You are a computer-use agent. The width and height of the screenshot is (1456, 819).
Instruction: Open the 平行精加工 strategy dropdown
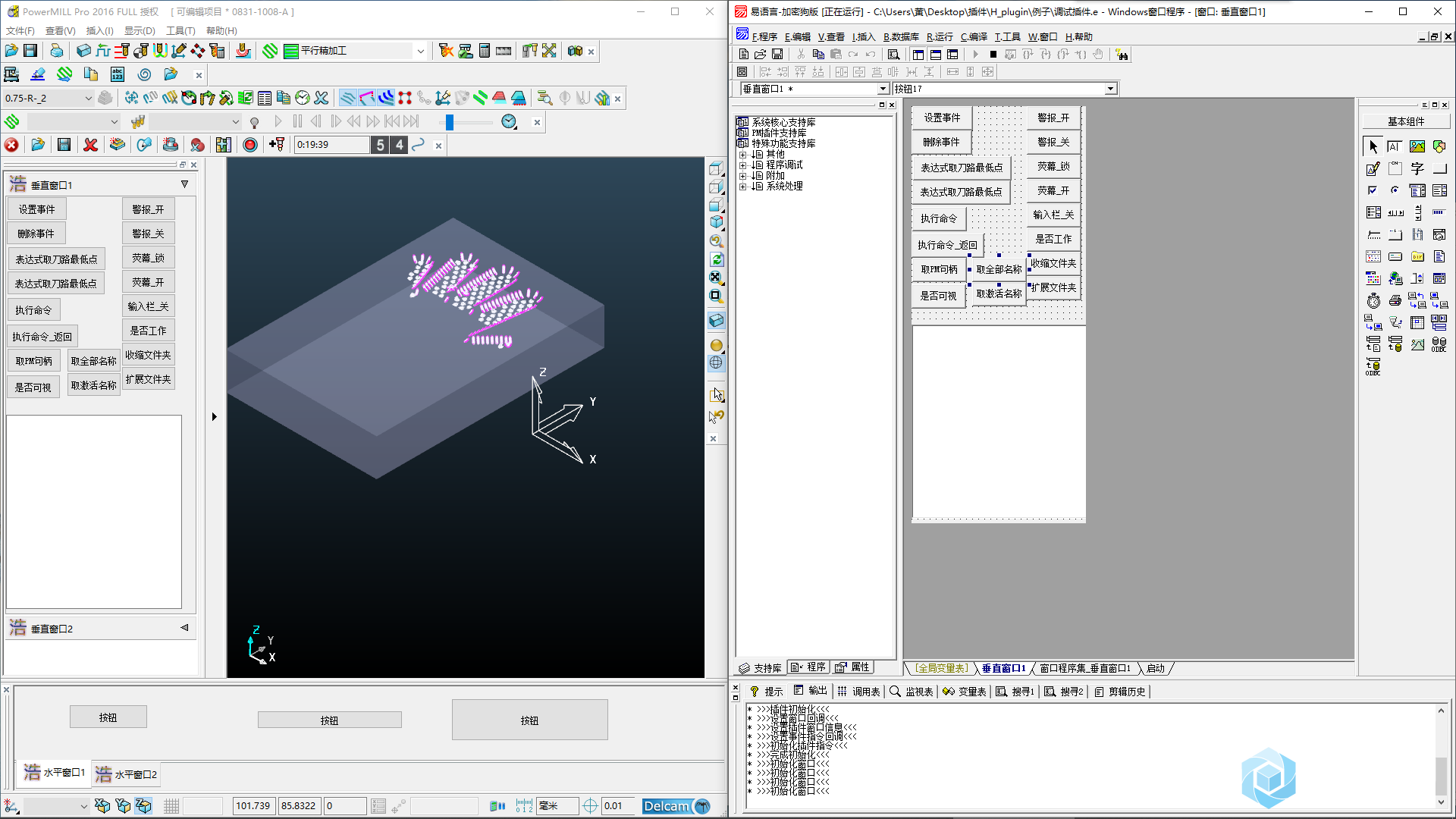click(420, 51)
